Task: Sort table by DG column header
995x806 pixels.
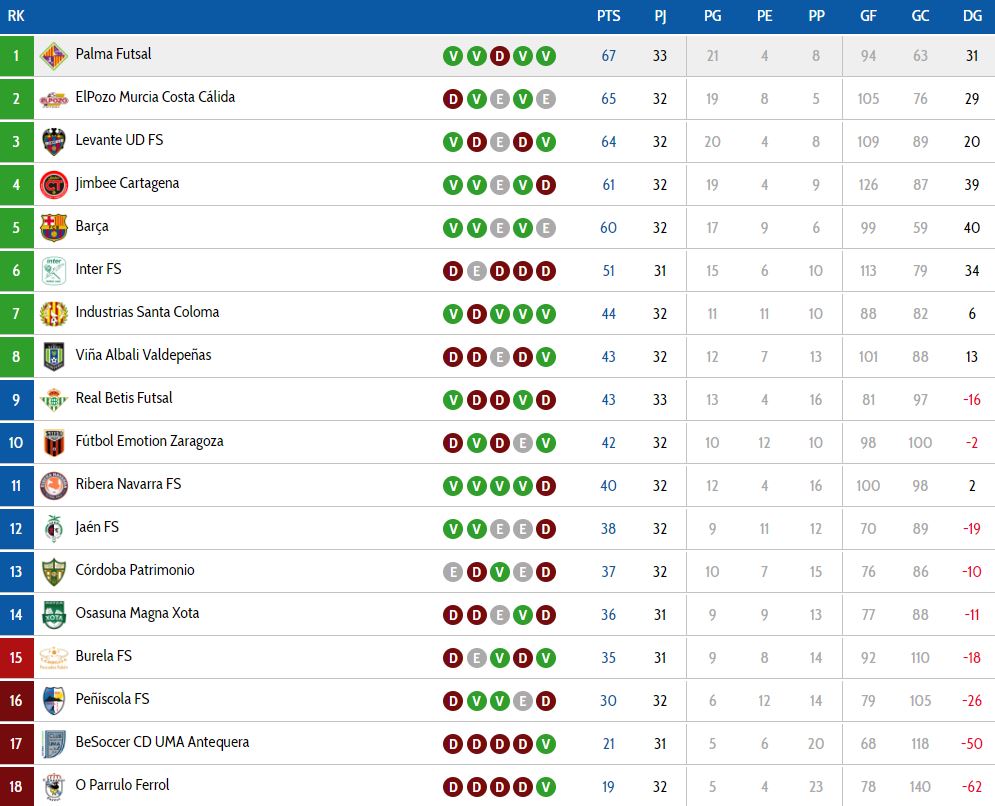Action: coord(972,16)
